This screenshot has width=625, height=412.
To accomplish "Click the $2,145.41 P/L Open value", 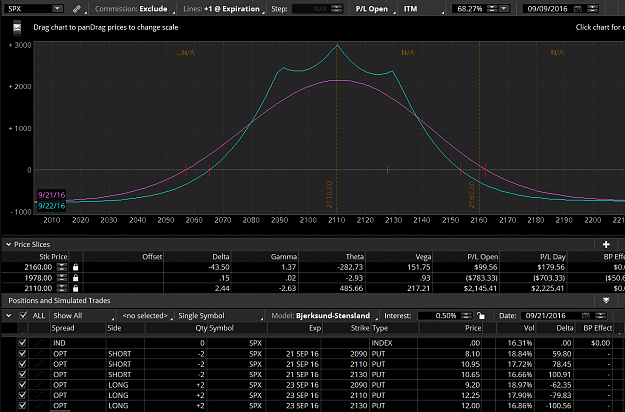I will tap(480, 288).
